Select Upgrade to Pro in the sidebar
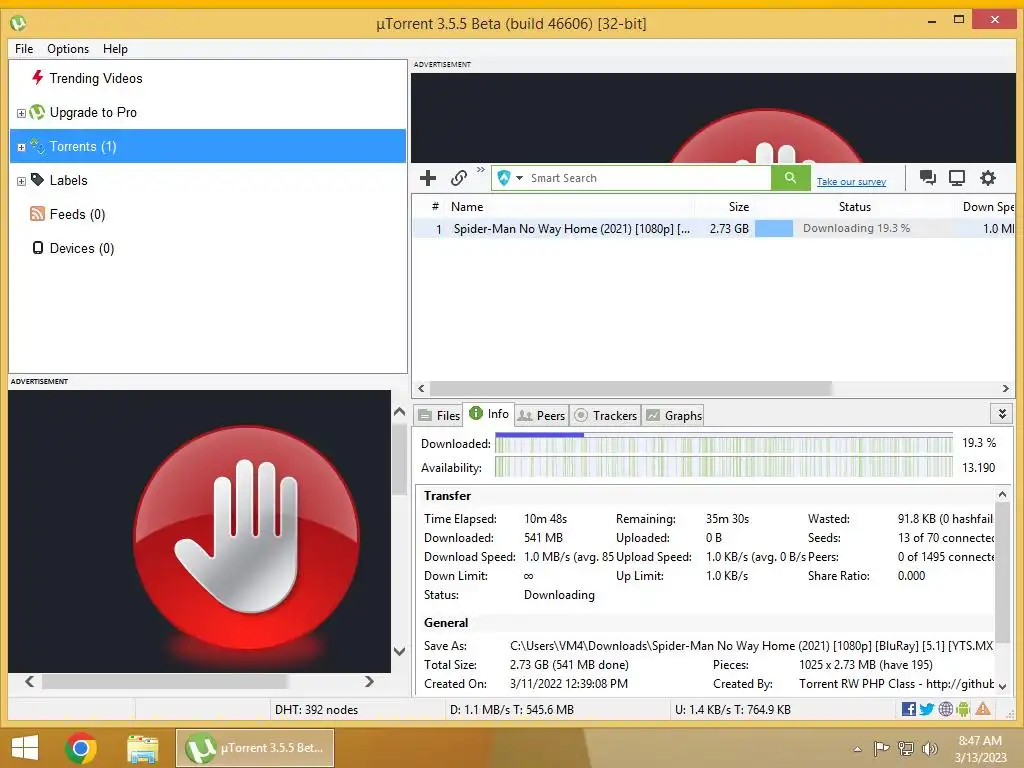 click(93, 112)
